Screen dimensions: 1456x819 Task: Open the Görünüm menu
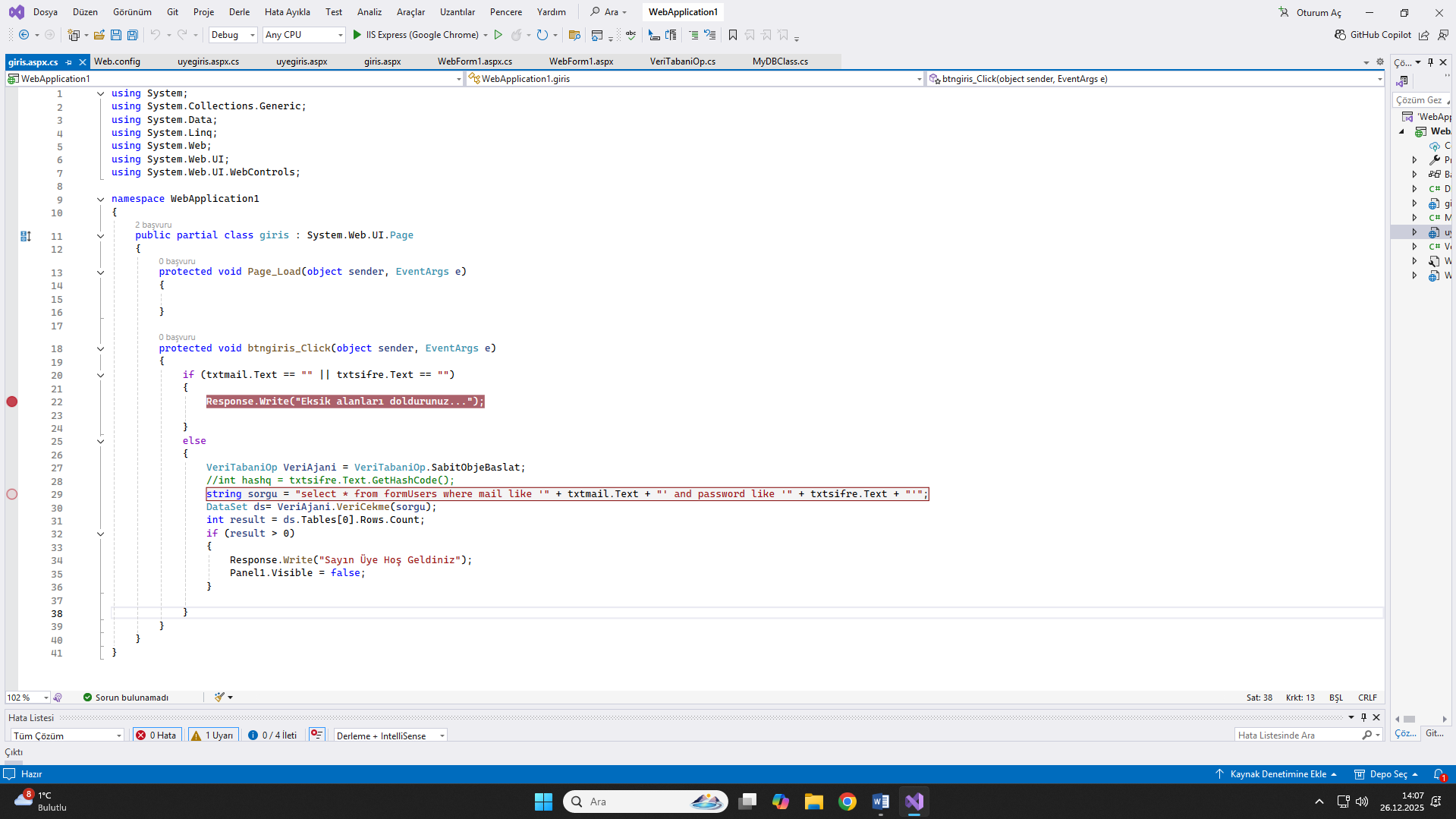pos(132,12)
